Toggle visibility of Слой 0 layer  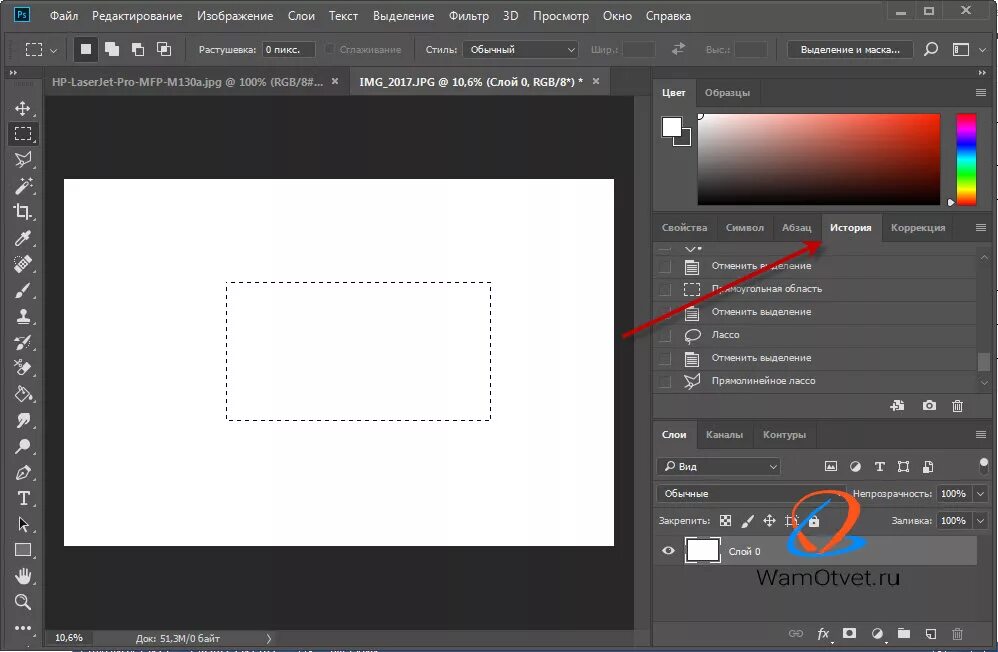pos(668,551)
